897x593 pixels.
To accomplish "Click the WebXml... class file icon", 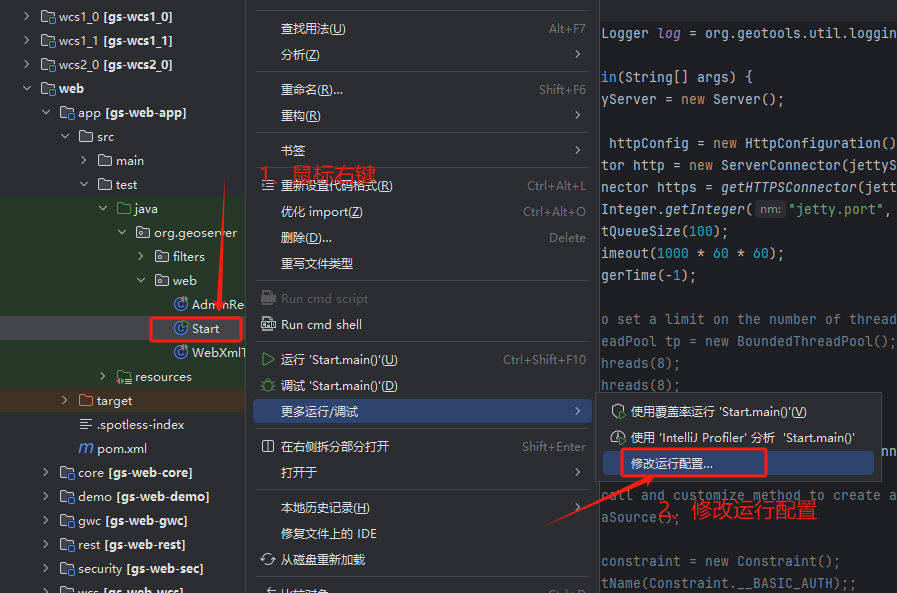I will coord(181,352).
